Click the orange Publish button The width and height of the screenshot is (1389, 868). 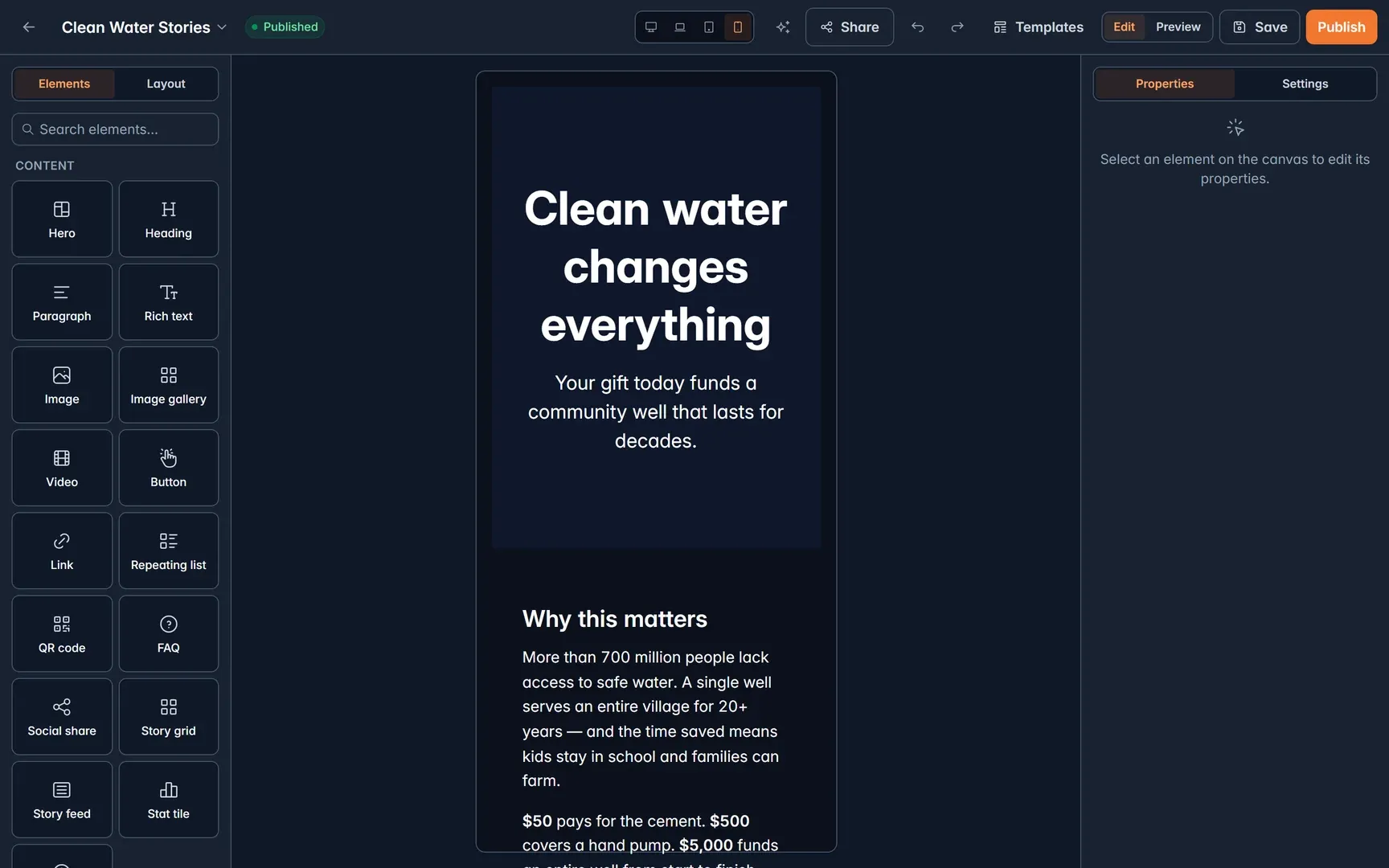1341,27
